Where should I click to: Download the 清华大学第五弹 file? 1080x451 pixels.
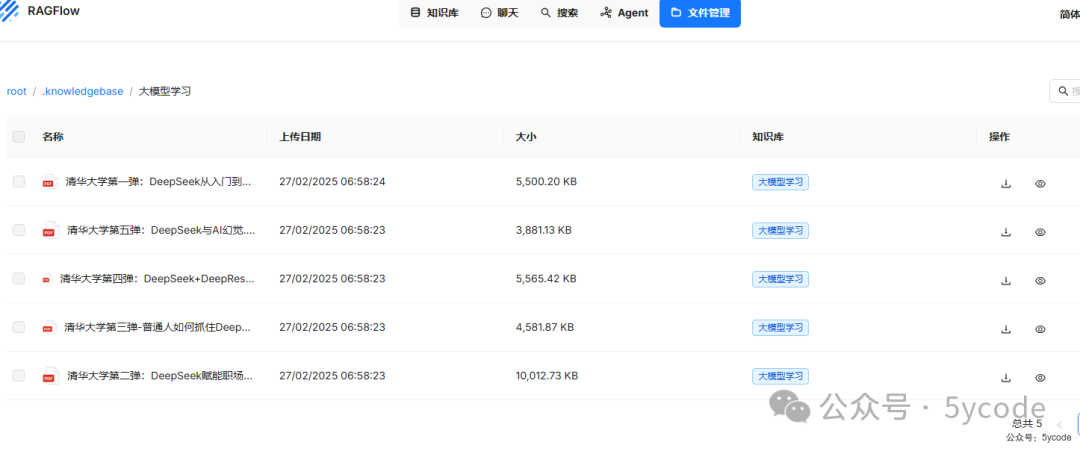pos(1006,232)
